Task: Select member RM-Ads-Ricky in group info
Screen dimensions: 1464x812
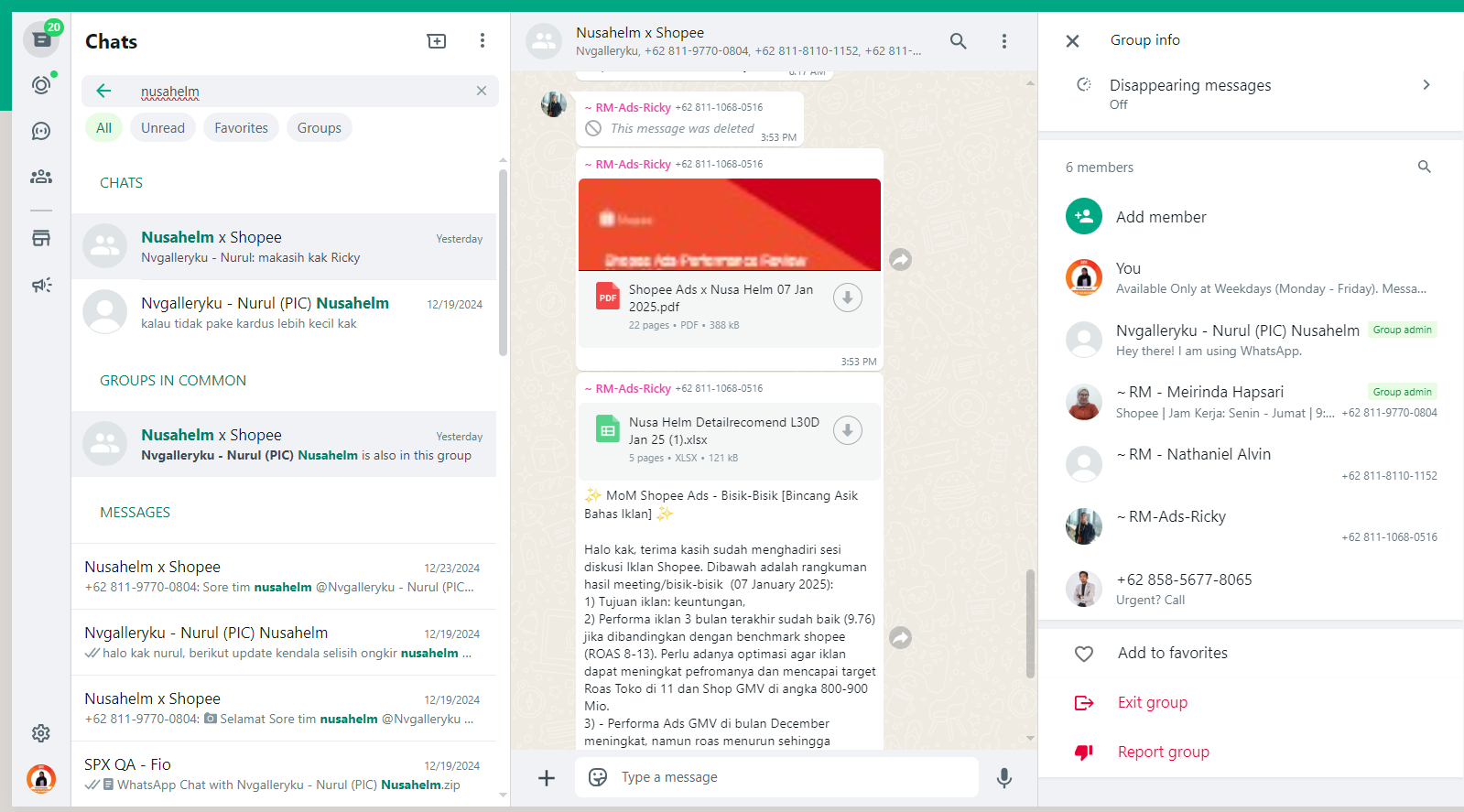Action: (1251, 526)
